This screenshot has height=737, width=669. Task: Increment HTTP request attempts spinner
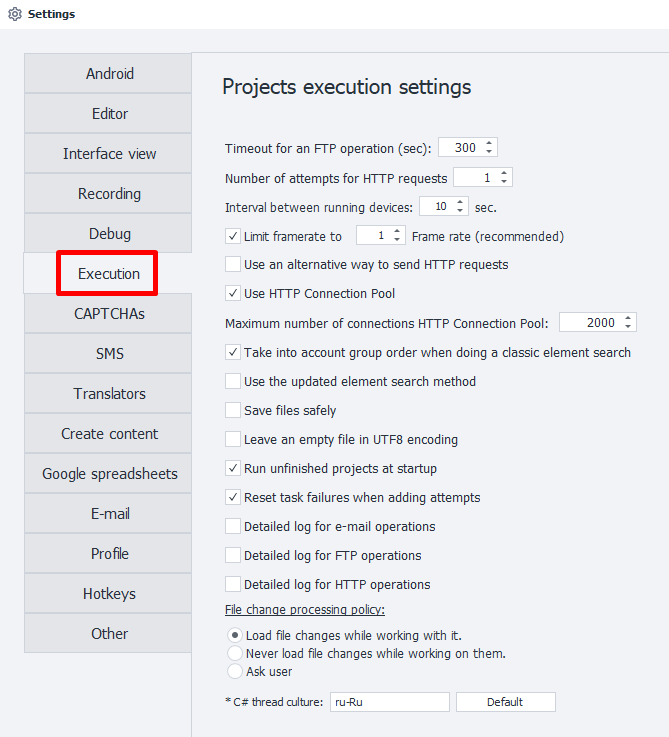[x=504, y=173]
